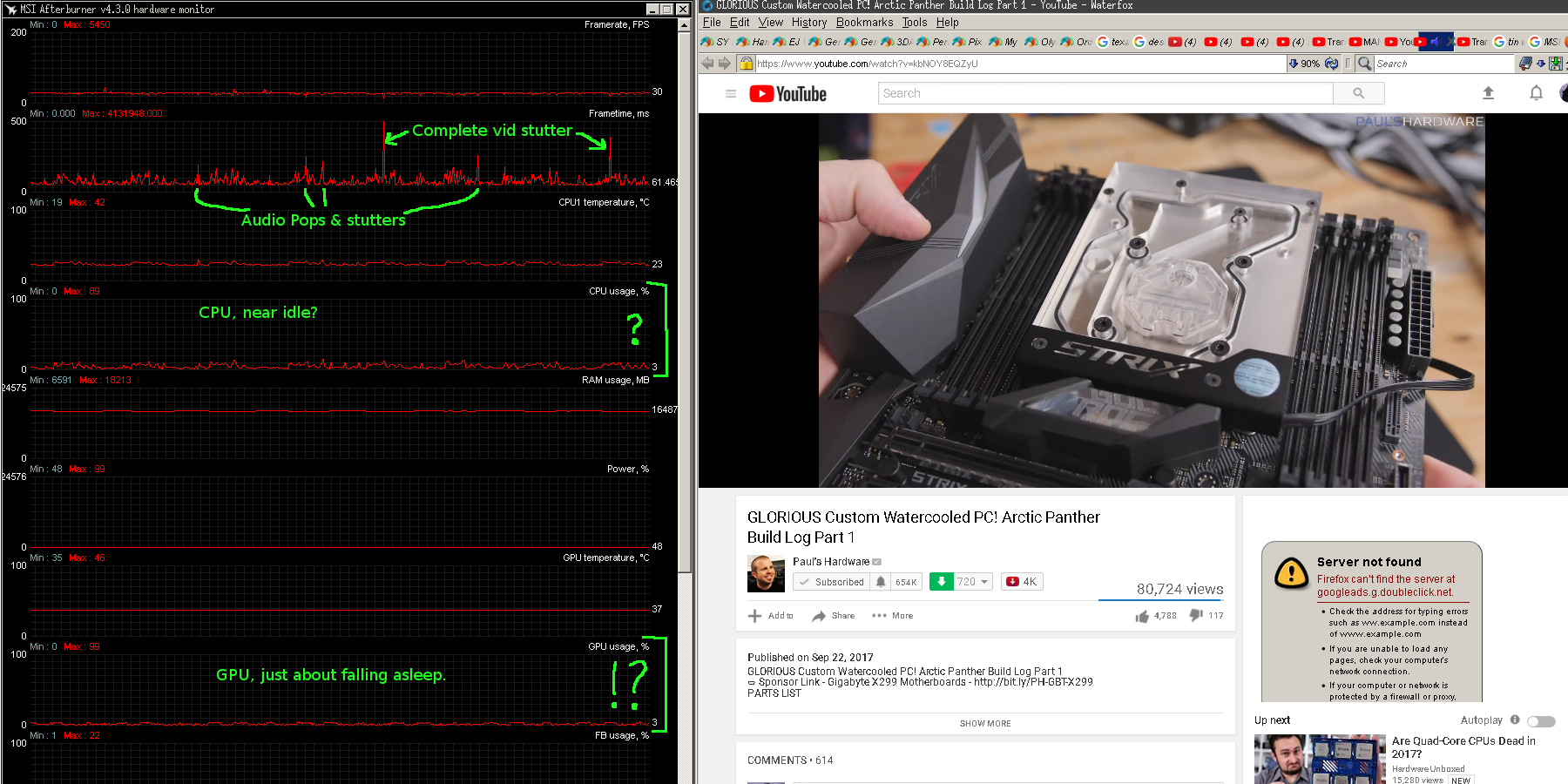Toggle the bell beside the Subscribed button

point(881,582)
